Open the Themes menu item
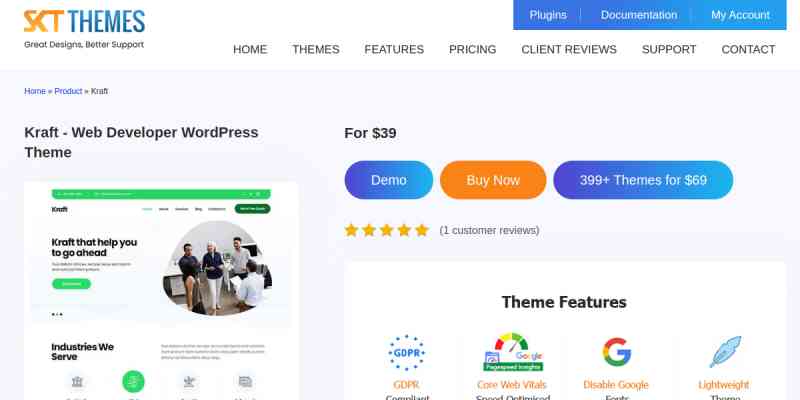Image resolution: width=800 pixels, height=400 pixels. pyautogui.click(x=316, y=49)
